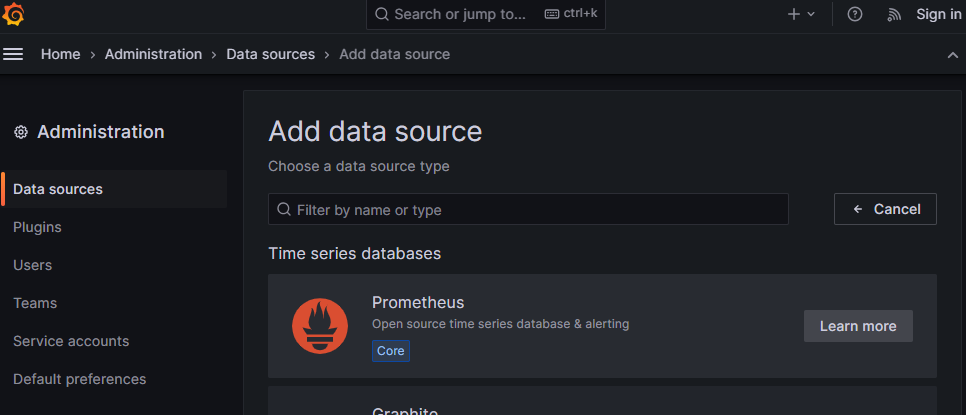Go to Administration breadcrumb
This screenshot has height=415, width=966.
[153, 54]
